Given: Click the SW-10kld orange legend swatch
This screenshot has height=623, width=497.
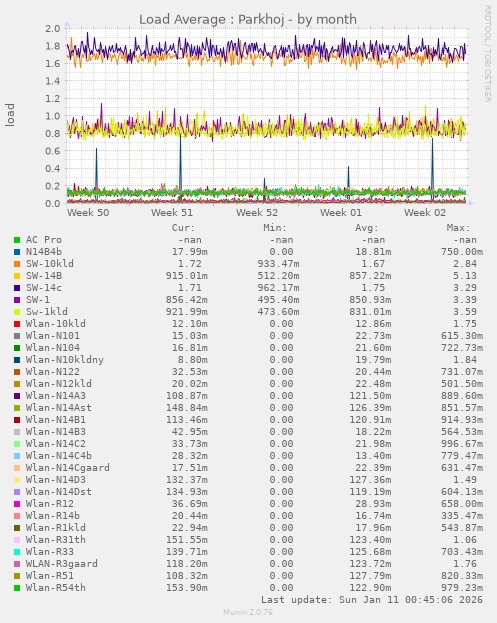Looking at the screenshot, I should (17, 264).
